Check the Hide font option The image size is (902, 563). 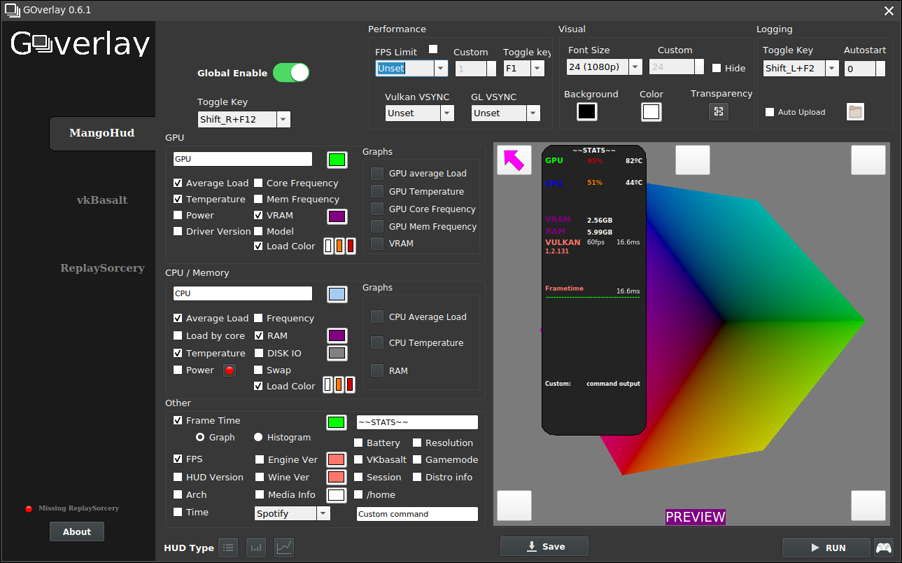point(716,68)
